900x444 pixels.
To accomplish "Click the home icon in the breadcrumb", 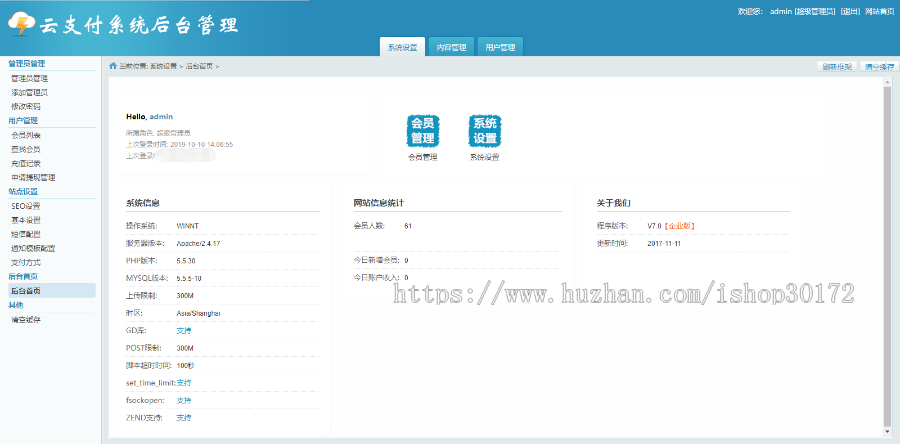I will click(x=113, y=66).
